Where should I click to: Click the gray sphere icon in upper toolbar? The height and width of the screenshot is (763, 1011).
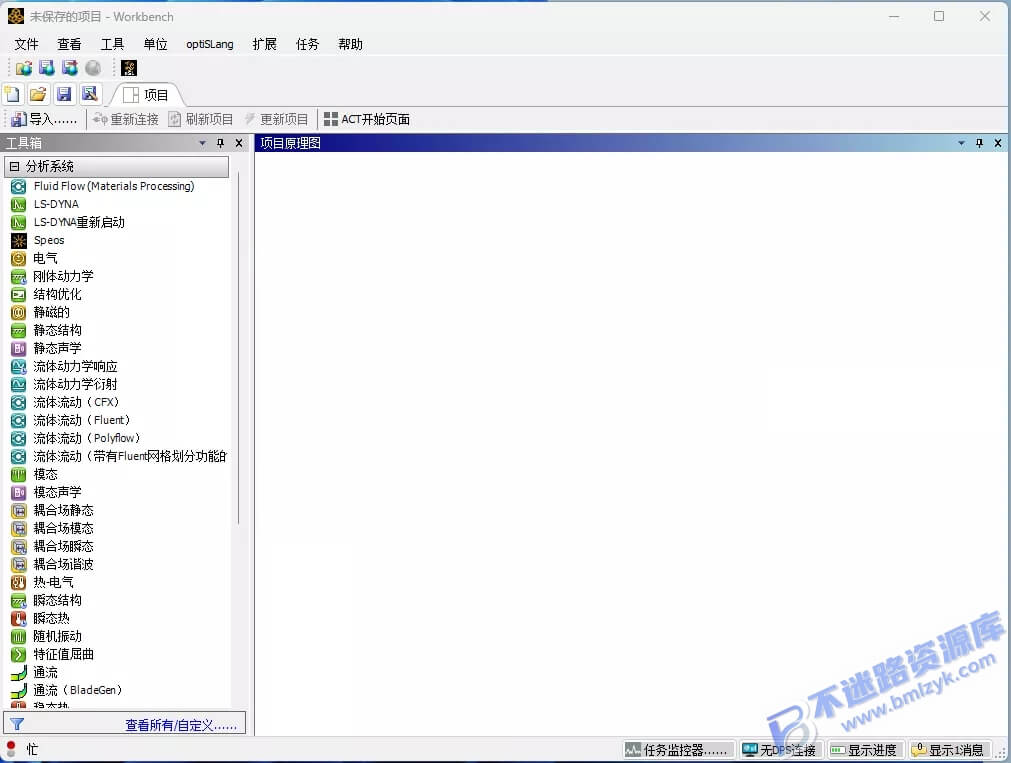(93, 68)
